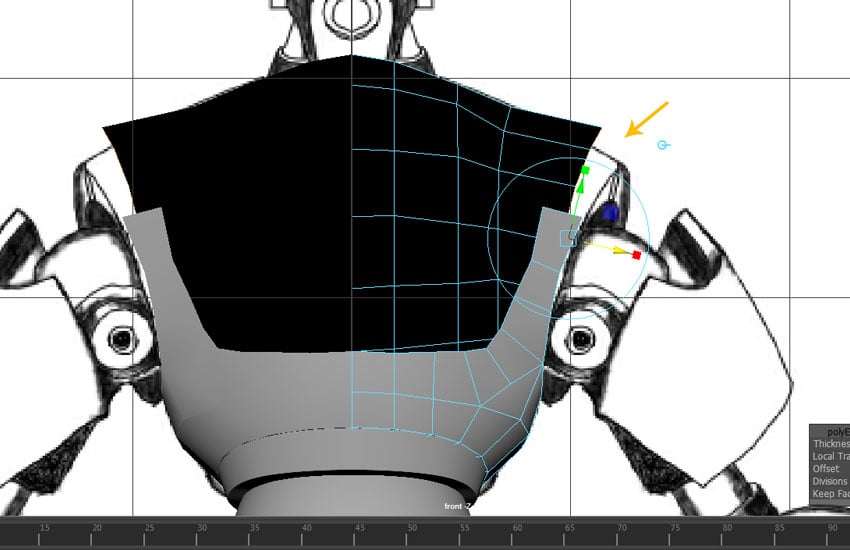Jump to frame 30 on the time slider

[202, 527]
